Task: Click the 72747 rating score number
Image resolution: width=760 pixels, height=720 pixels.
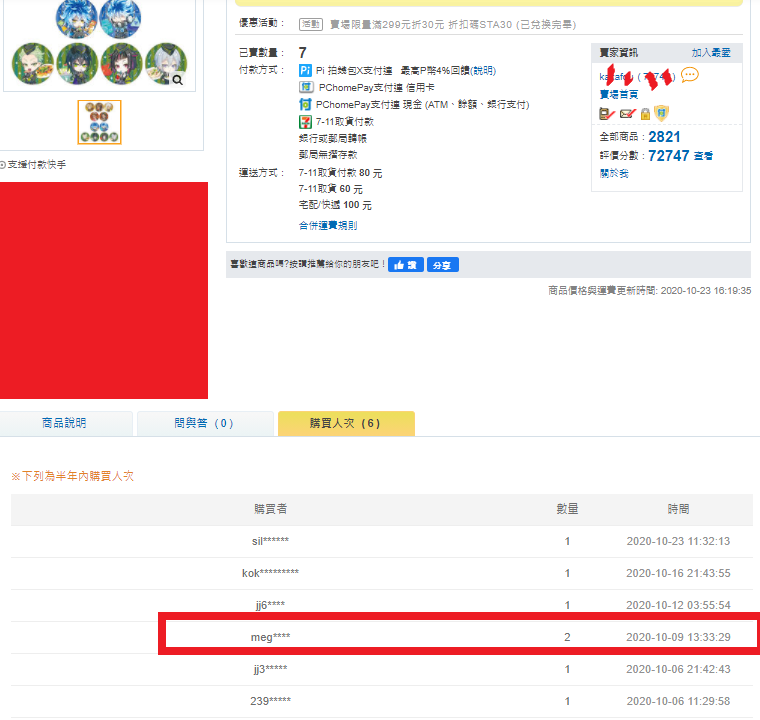Action: coord(668,156)
